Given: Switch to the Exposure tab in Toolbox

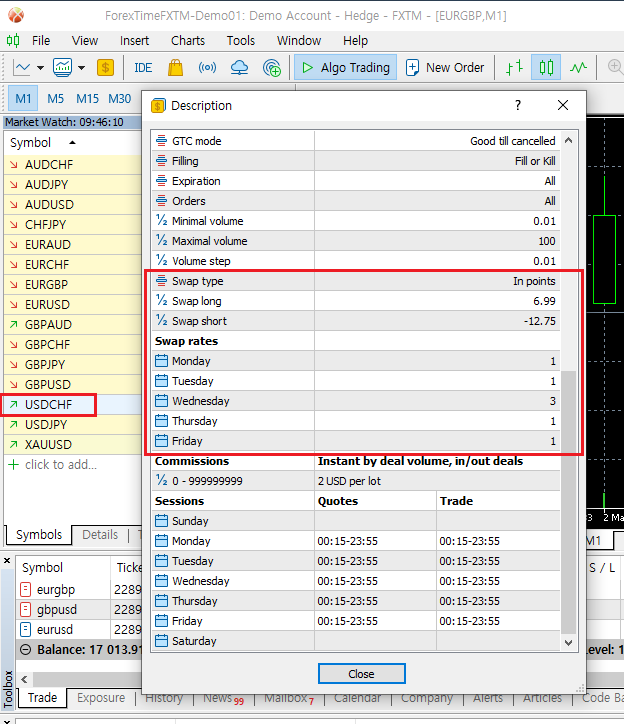Looking at the screenshot, I should pyautogui.click(x=101, y=698).
